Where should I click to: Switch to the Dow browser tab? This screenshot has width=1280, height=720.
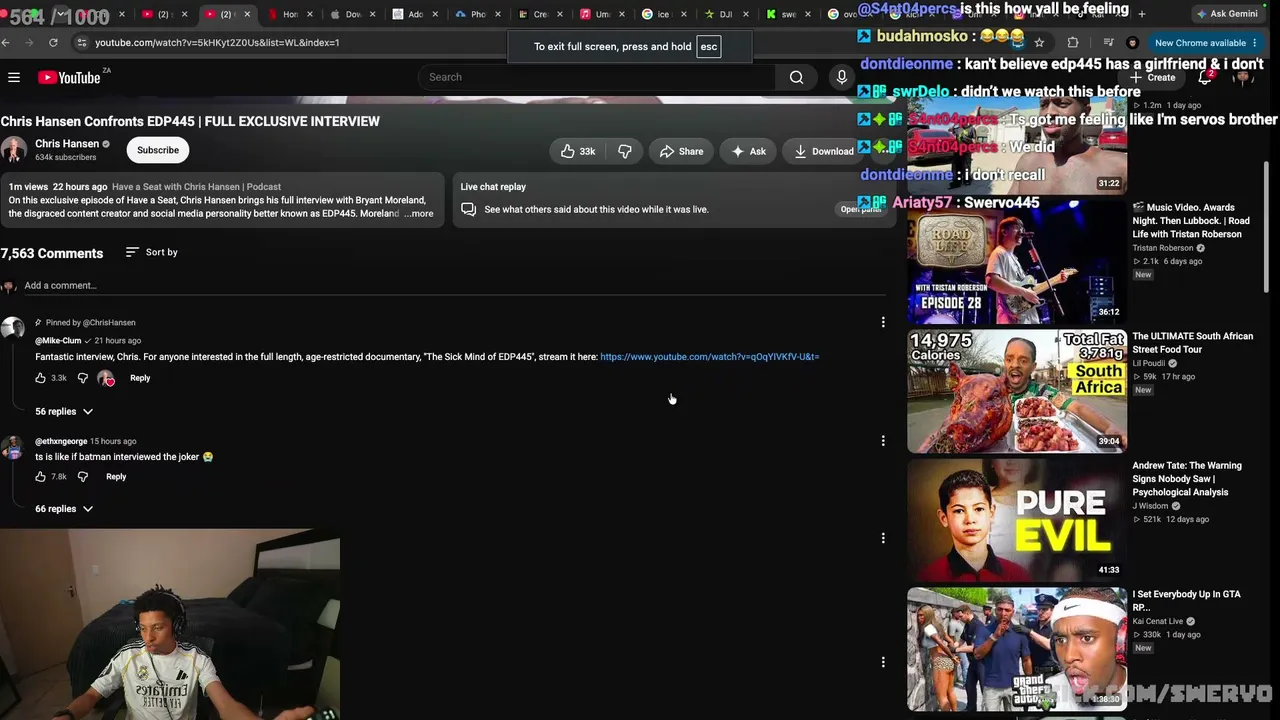tap(353, 14)
